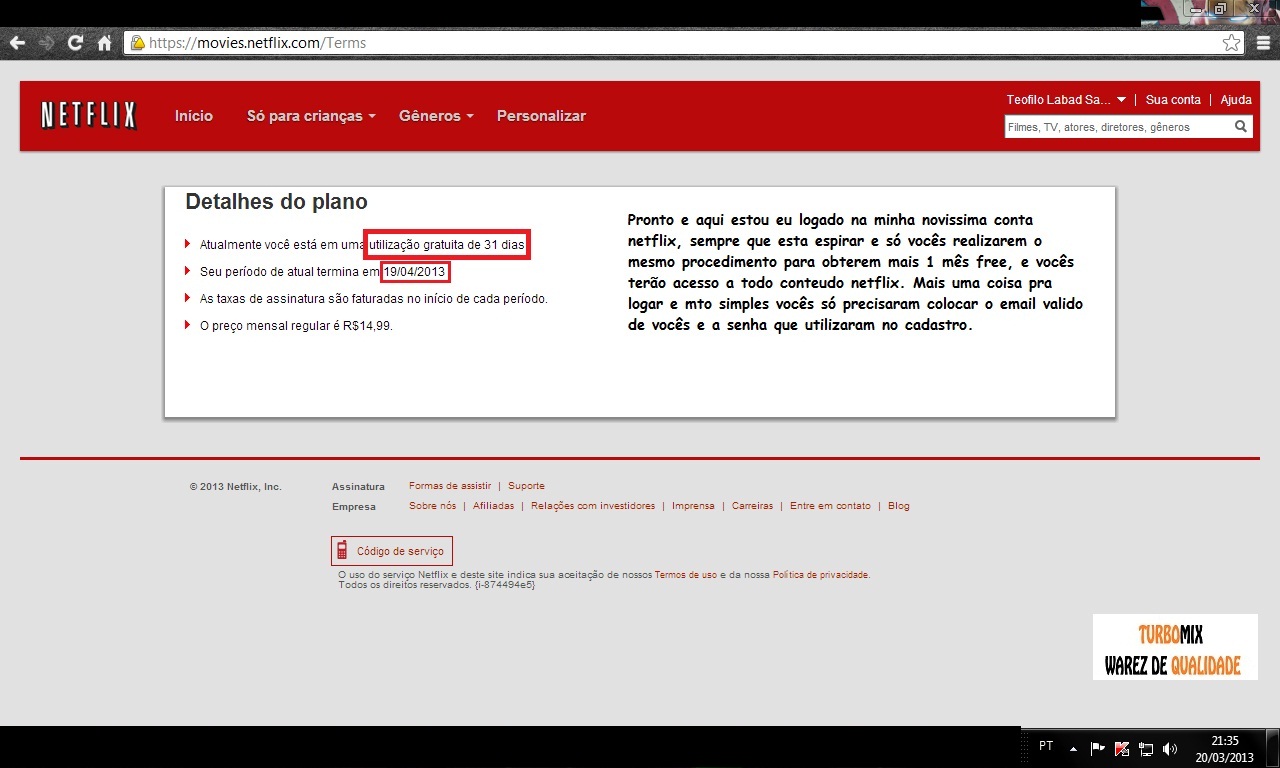Open the browser home page icon
Image resolution: width=1280 pixels, height=768 pixels.
pyautogui.click(x=104, y=43)
